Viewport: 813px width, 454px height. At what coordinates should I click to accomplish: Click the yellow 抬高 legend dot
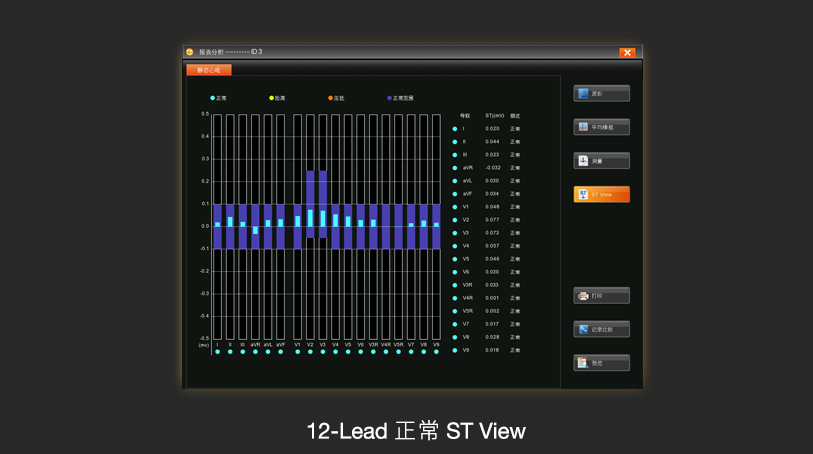(272, 98)
